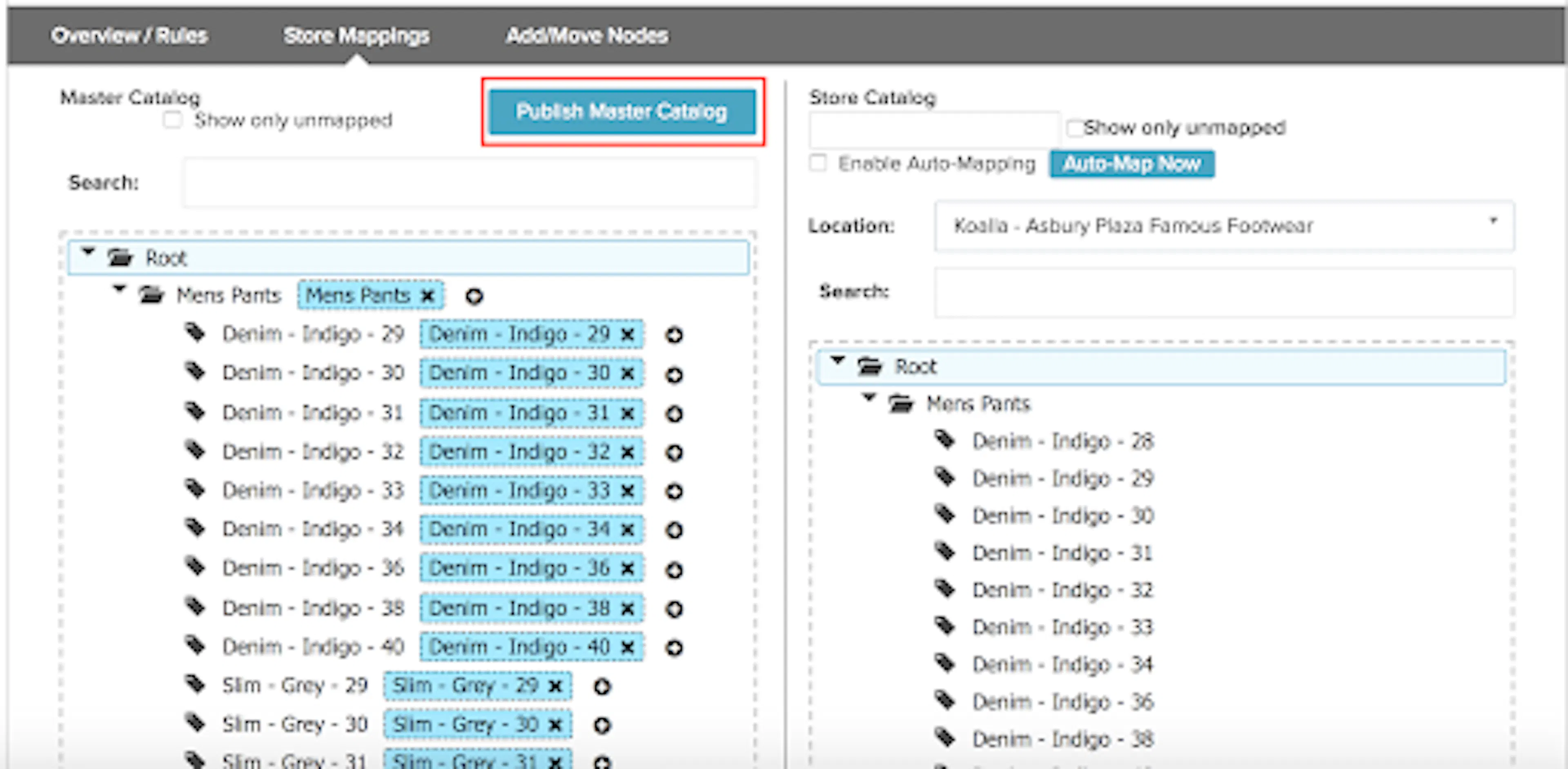Collapse Mens Pants in Master Catalog
The height and width of the screenshot is (769, 1568).
click(x=119, y=289)
